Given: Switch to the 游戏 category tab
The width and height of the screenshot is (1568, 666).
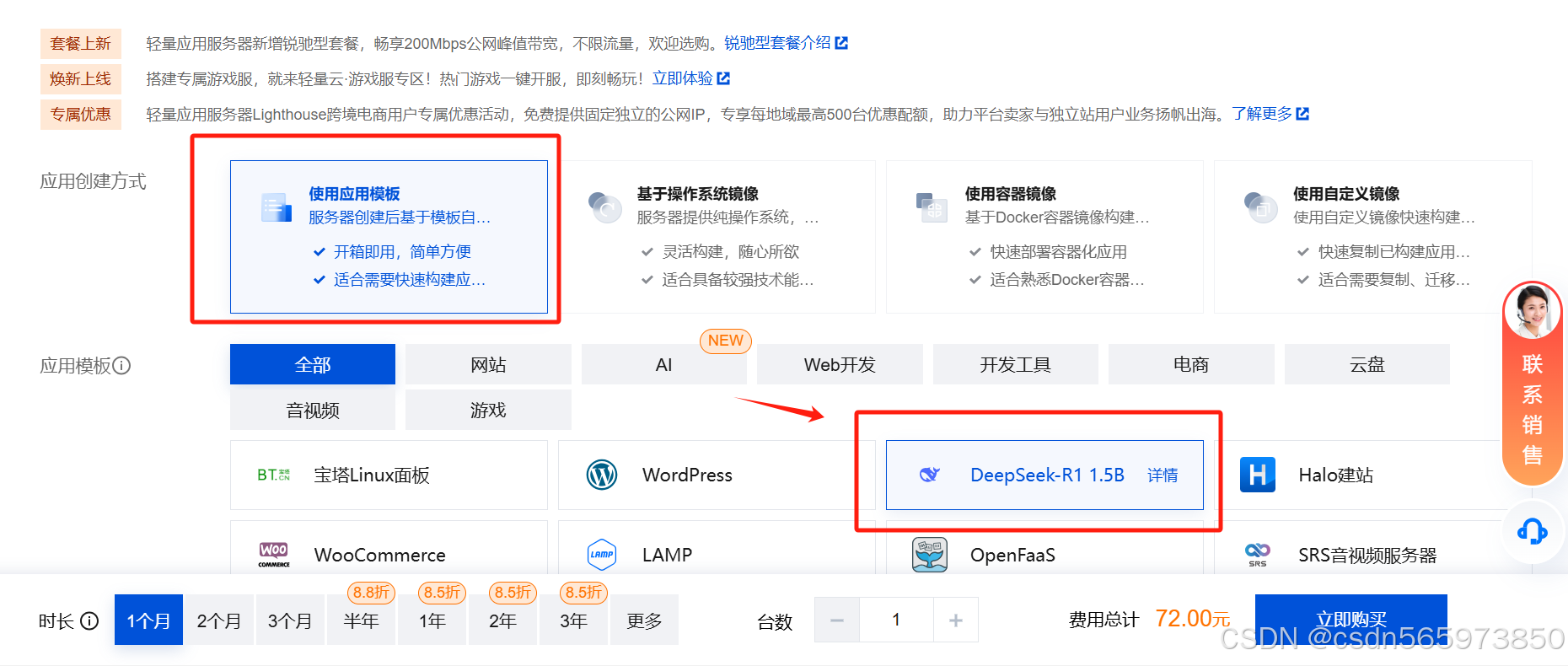Looking at the screenshot, I should [488, 410].
